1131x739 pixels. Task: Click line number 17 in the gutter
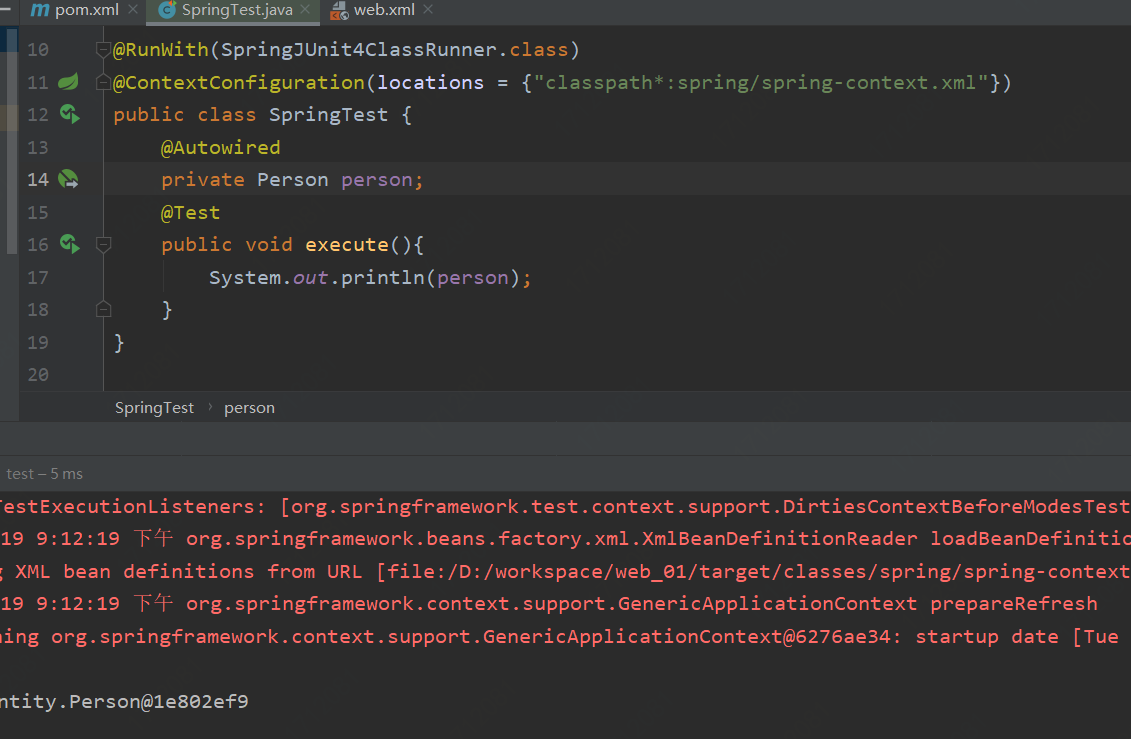coord(38,278)
